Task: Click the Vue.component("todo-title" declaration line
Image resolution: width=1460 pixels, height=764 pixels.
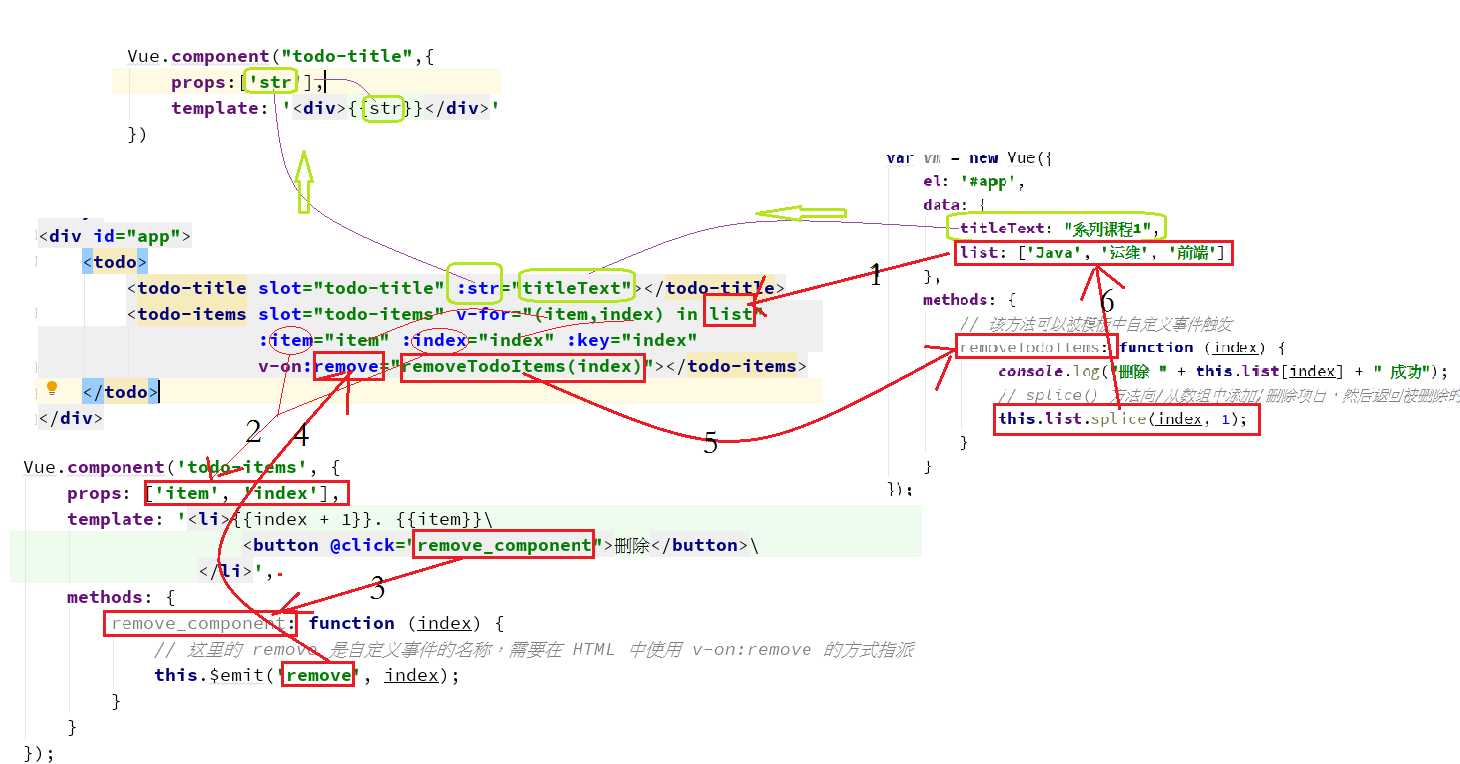Action: click(281, 57)
